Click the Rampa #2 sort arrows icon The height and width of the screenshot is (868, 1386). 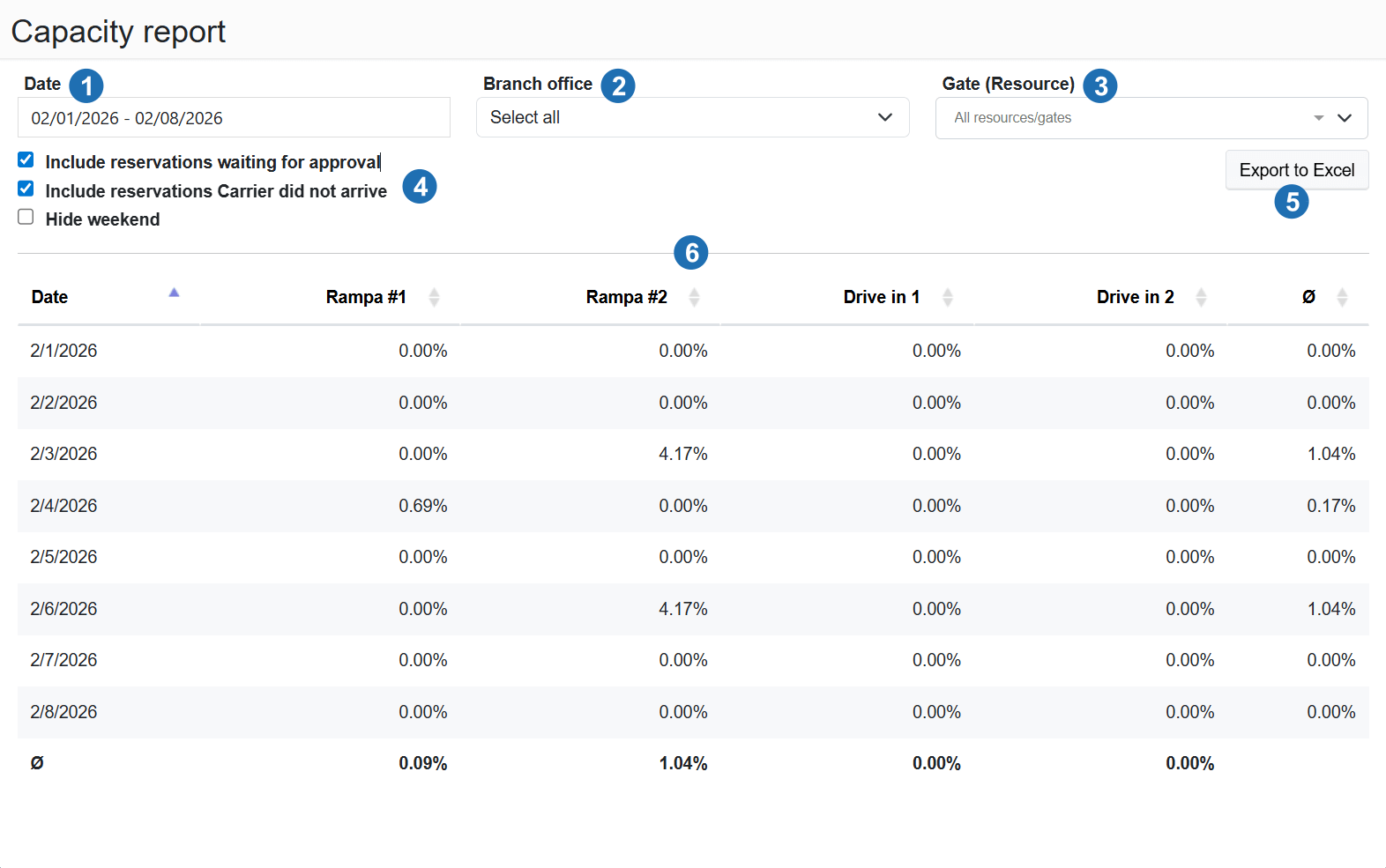(x=694, y=297)
